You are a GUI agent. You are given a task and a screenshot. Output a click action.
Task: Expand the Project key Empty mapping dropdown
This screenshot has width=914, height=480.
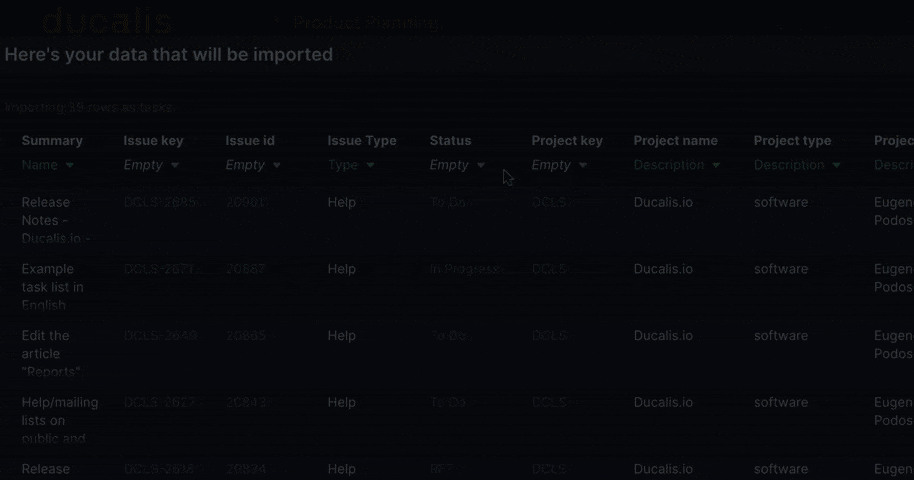(559, 165)
